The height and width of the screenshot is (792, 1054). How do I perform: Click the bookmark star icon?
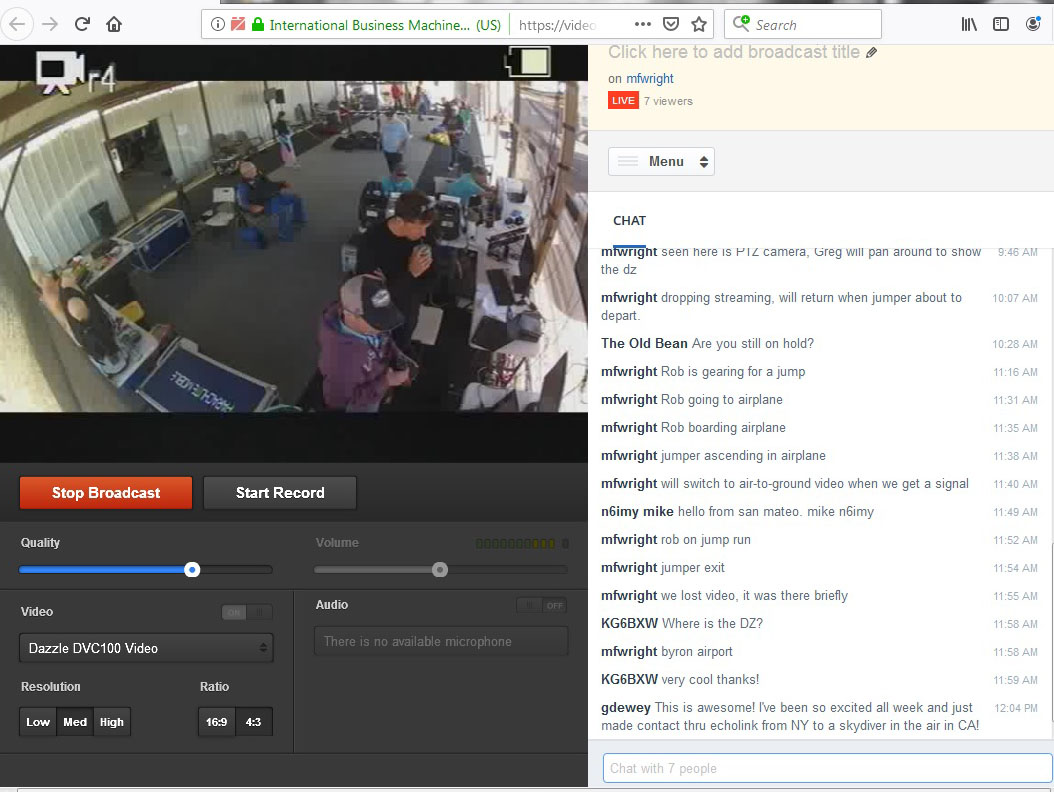[x=699, y=24]
